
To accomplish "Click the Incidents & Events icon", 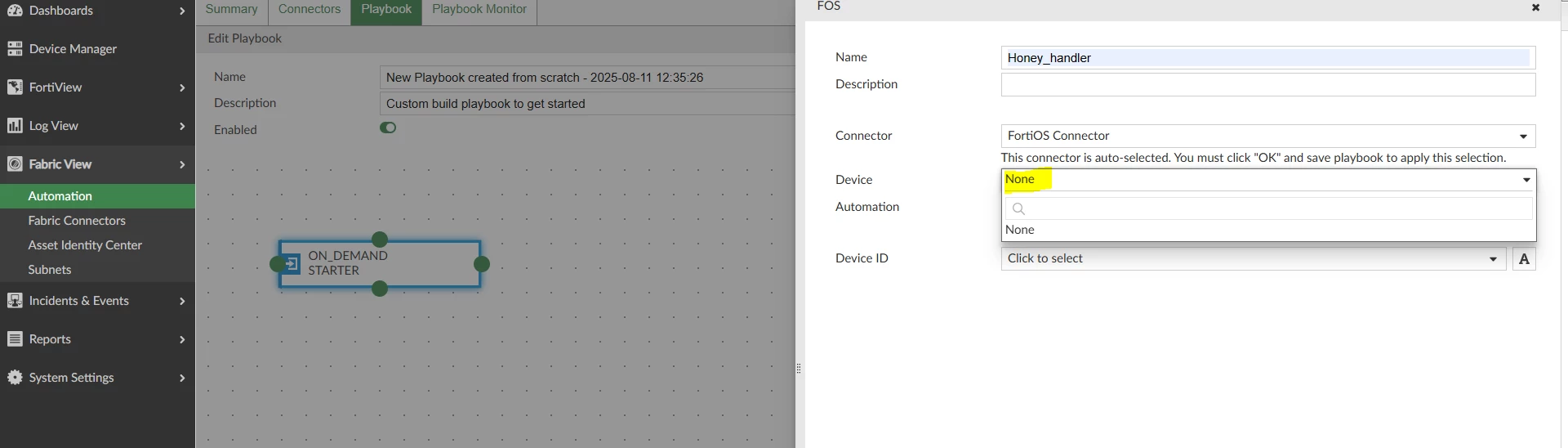I will pos(15,301).
